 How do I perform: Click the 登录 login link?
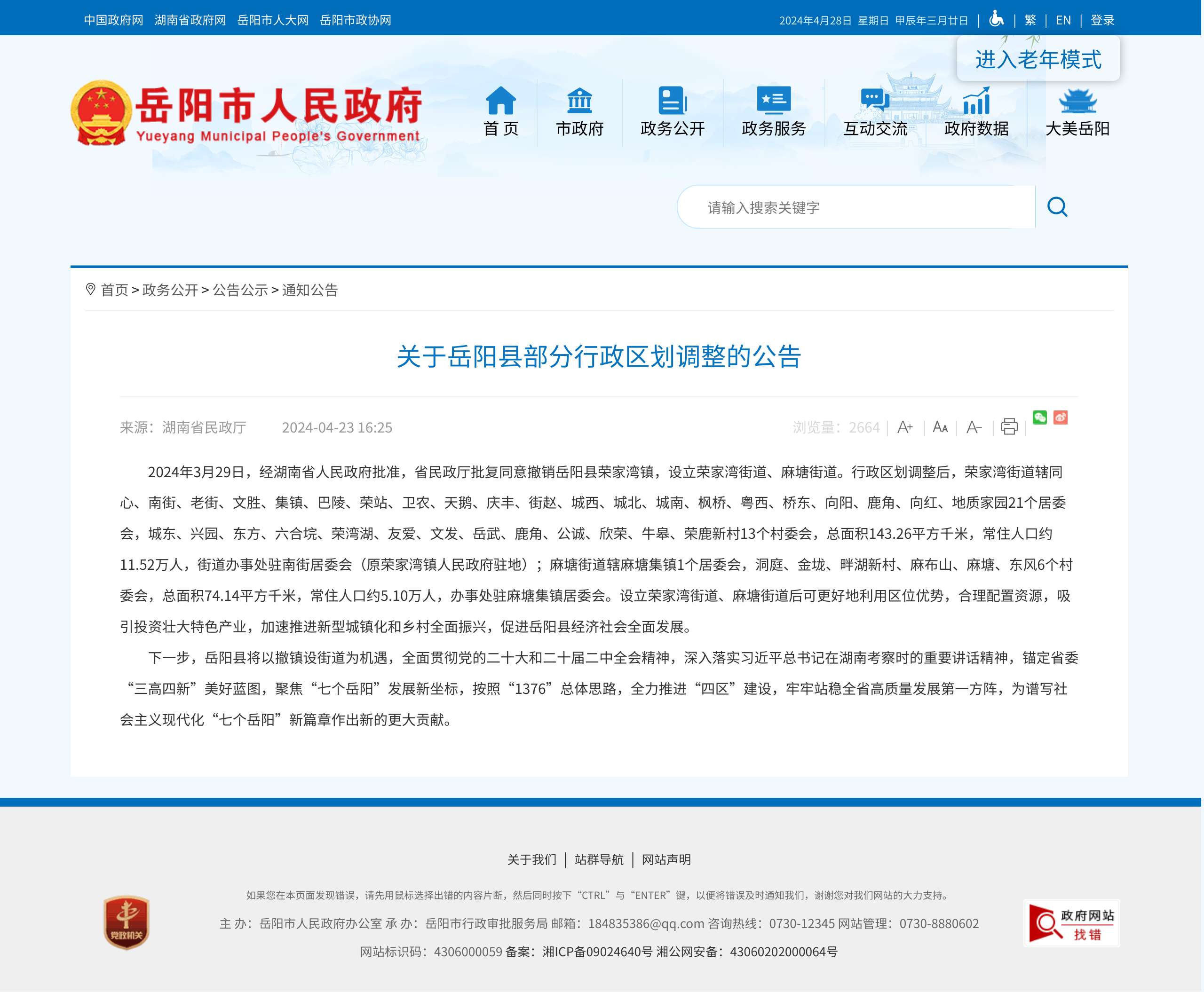1103,20
